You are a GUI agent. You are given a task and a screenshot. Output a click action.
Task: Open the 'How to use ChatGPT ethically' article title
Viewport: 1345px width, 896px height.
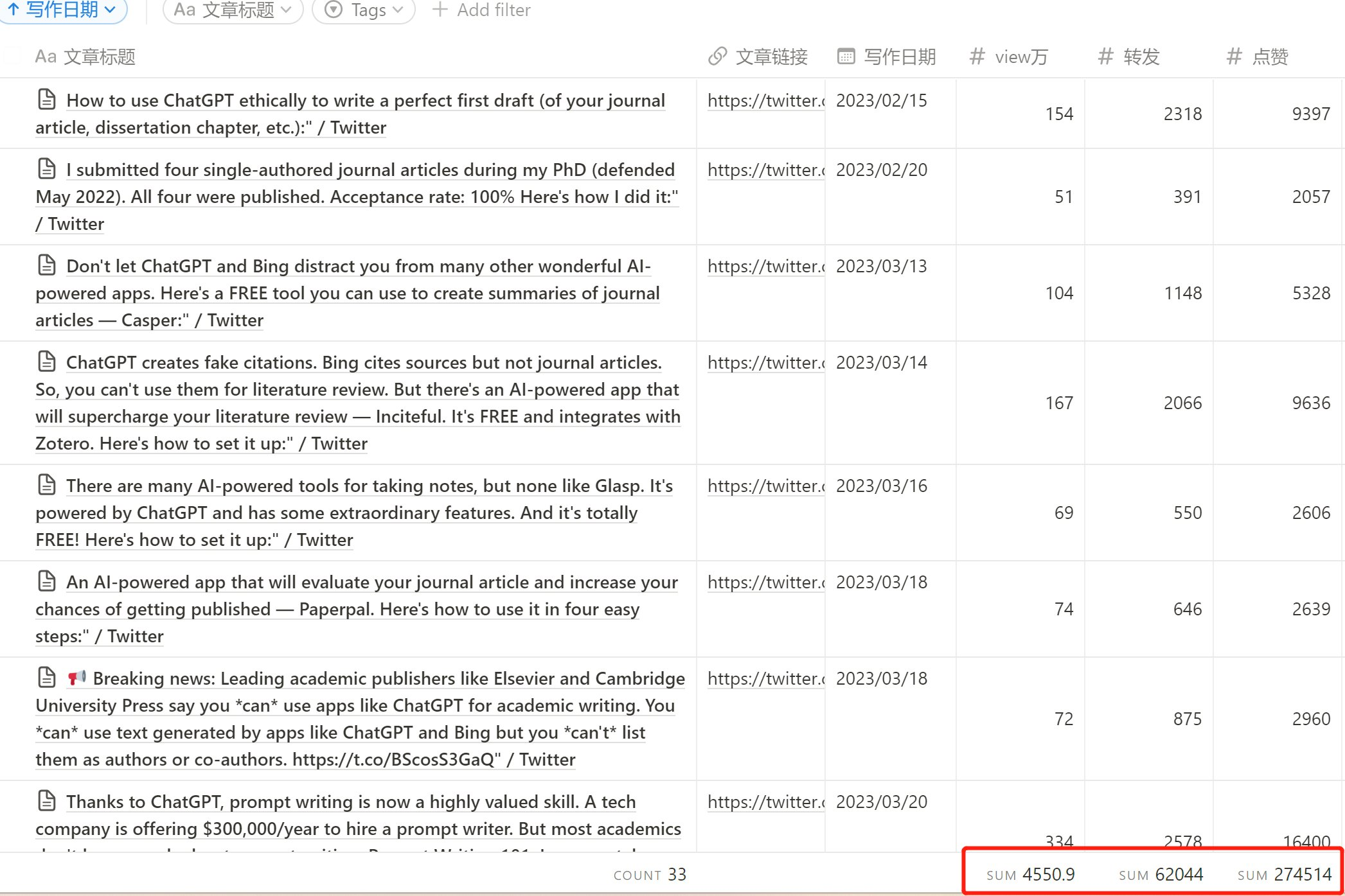click(351, 114)
